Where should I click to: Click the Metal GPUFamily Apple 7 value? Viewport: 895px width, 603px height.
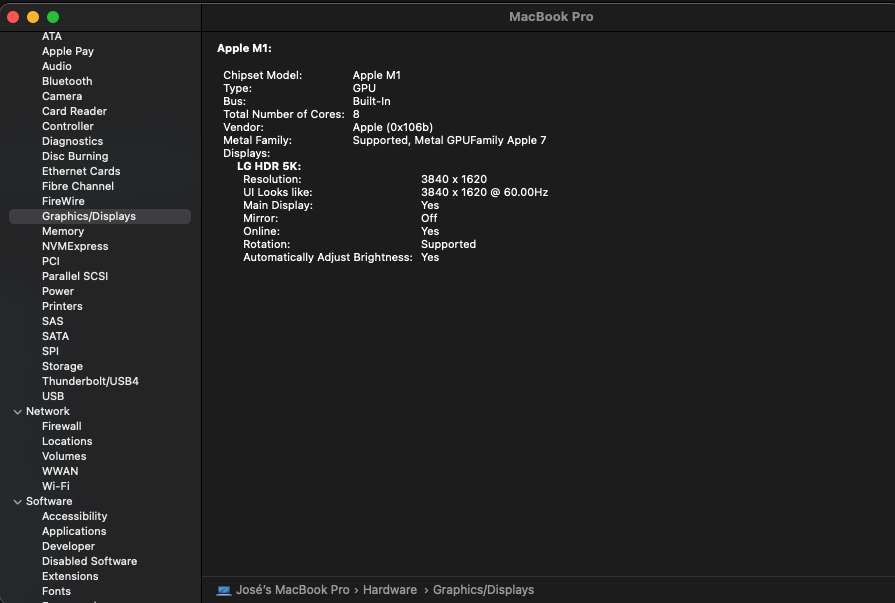coord(449,140)
